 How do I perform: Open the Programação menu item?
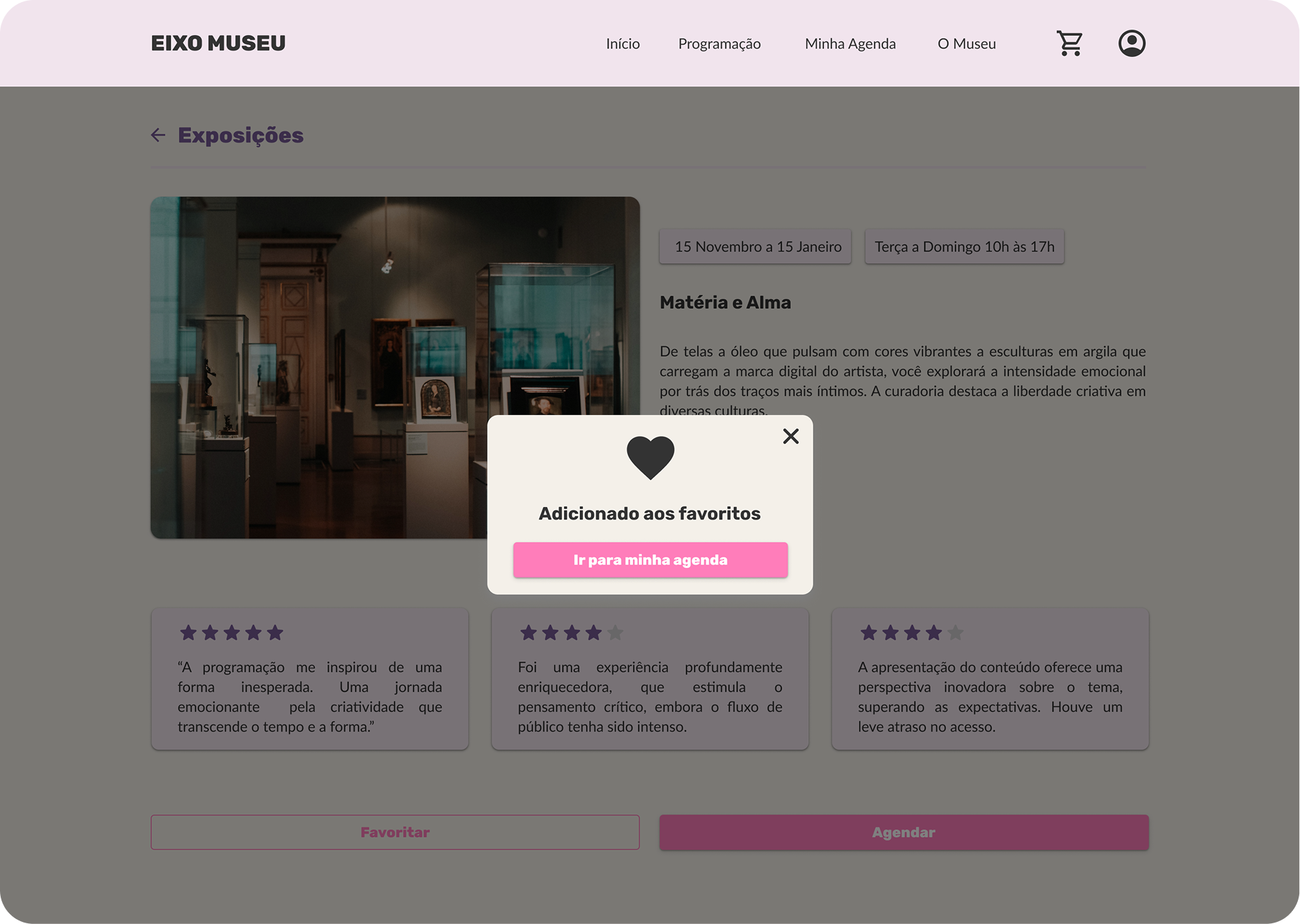click(x=719, y=44)
